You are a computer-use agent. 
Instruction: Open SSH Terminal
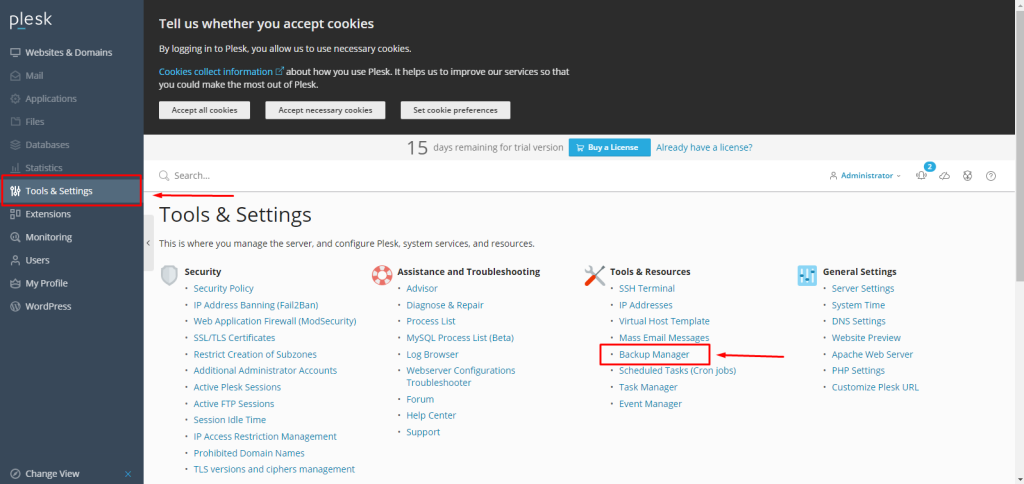(647, 288)
